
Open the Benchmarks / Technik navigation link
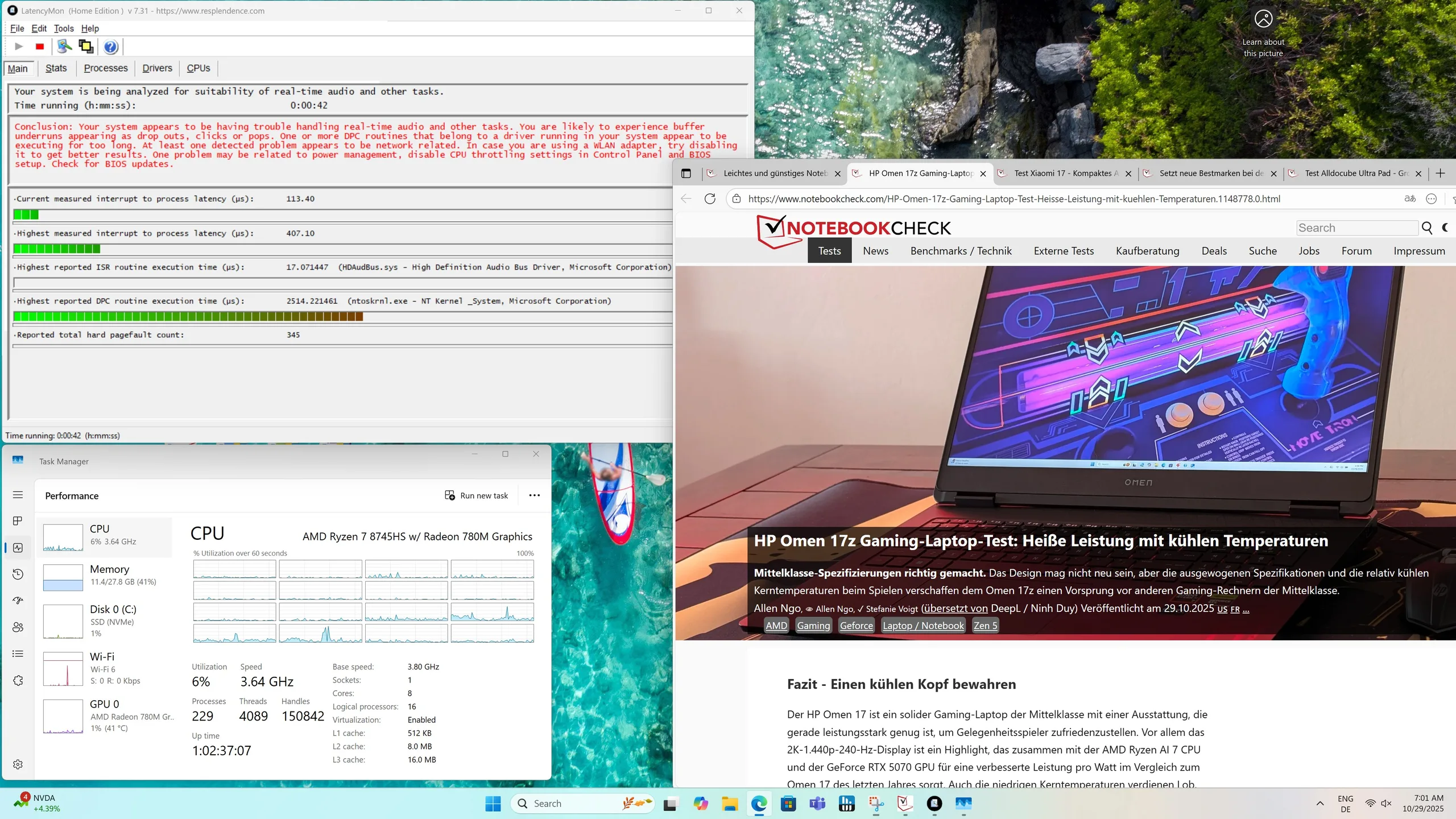[x=961, y=251]
